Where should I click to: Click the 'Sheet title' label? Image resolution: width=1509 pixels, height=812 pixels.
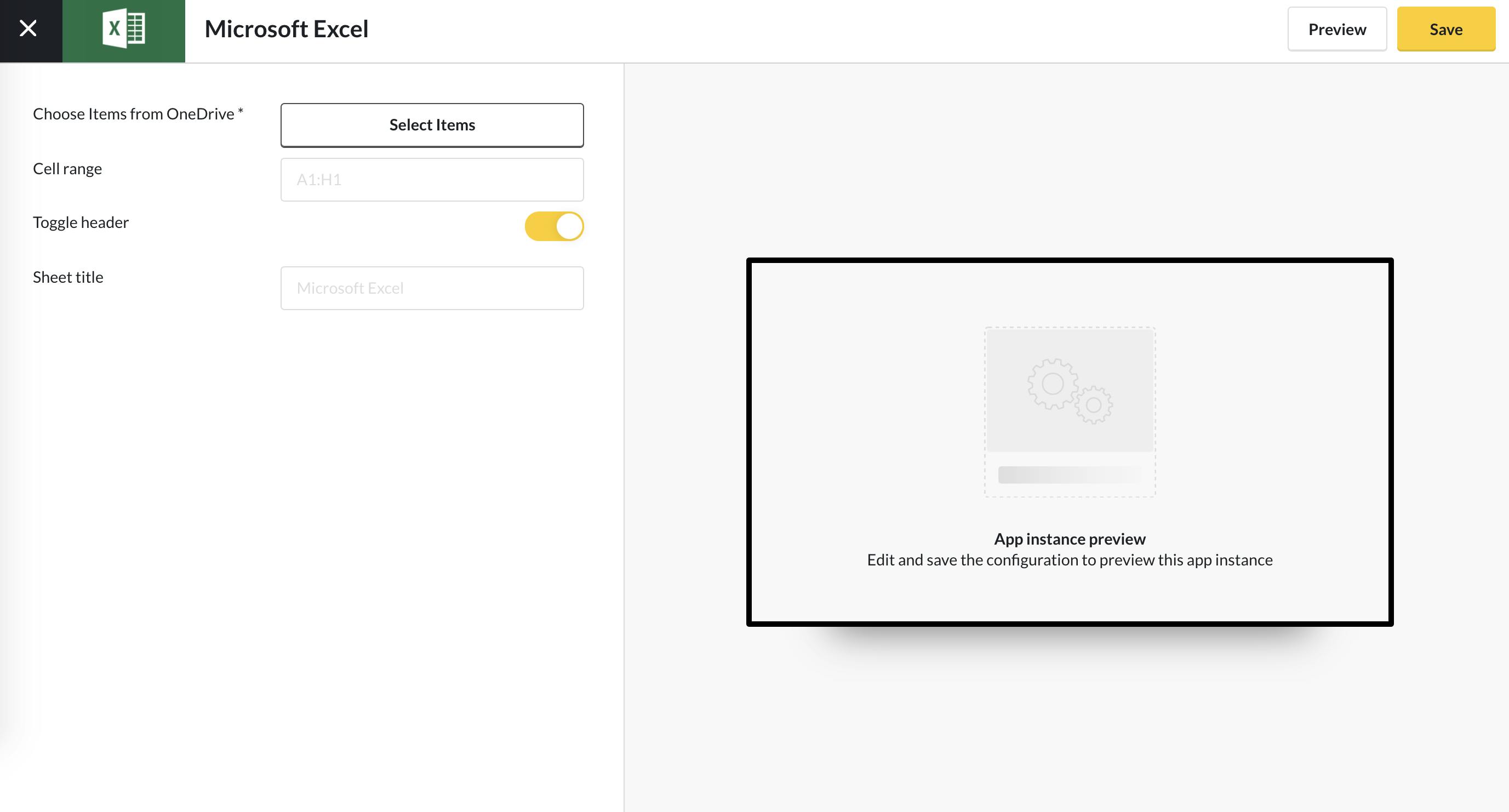click(x=68, y=277)
